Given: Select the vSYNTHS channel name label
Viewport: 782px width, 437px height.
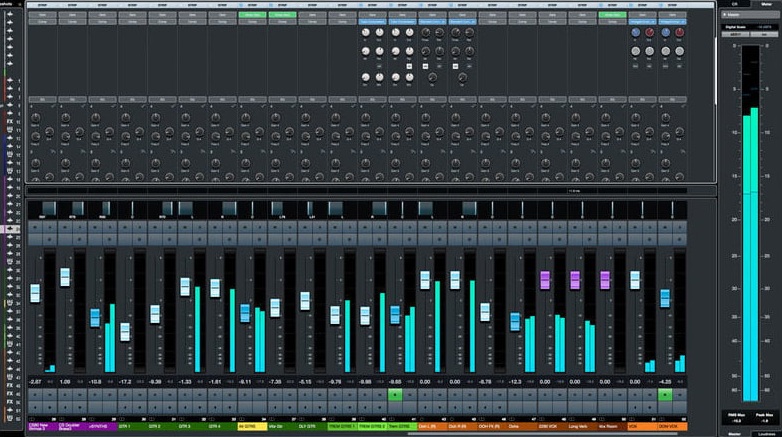Looking at the screenshot, I should click(x=102, y=427).
